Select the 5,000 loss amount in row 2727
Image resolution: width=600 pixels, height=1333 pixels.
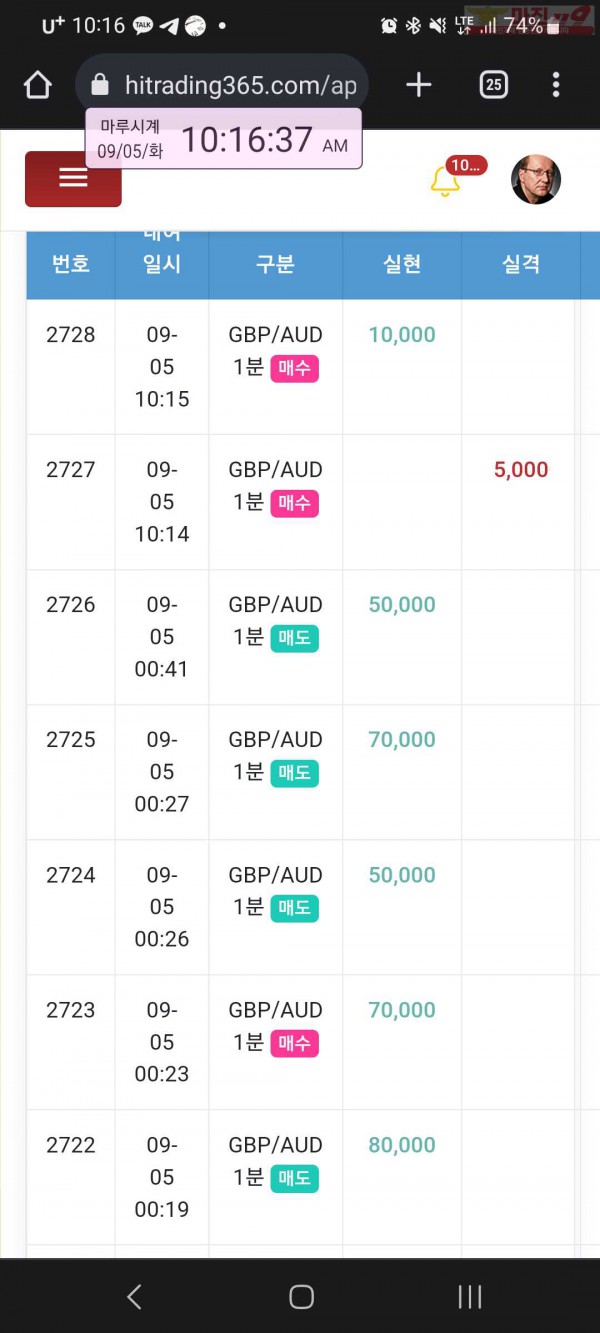(x=521, y=470)
